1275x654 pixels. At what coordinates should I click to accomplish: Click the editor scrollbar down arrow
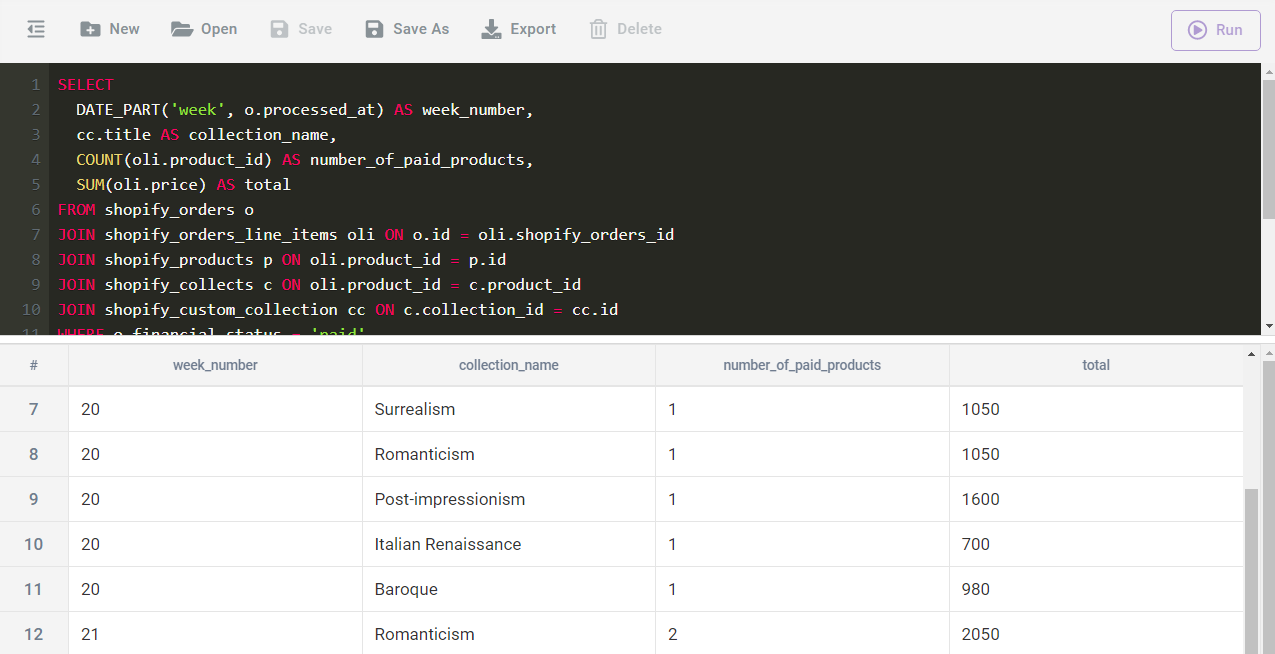click(1269, 326)
